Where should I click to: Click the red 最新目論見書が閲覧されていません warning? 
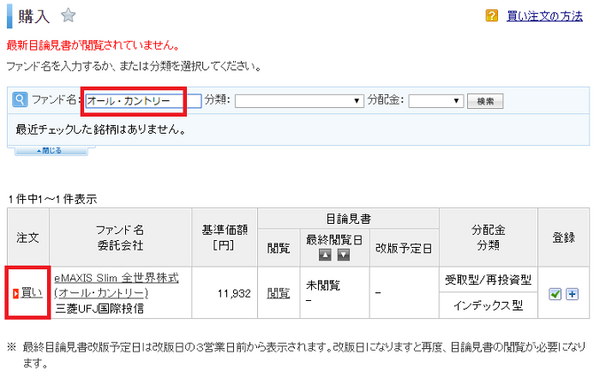click(x=93, y=46)
